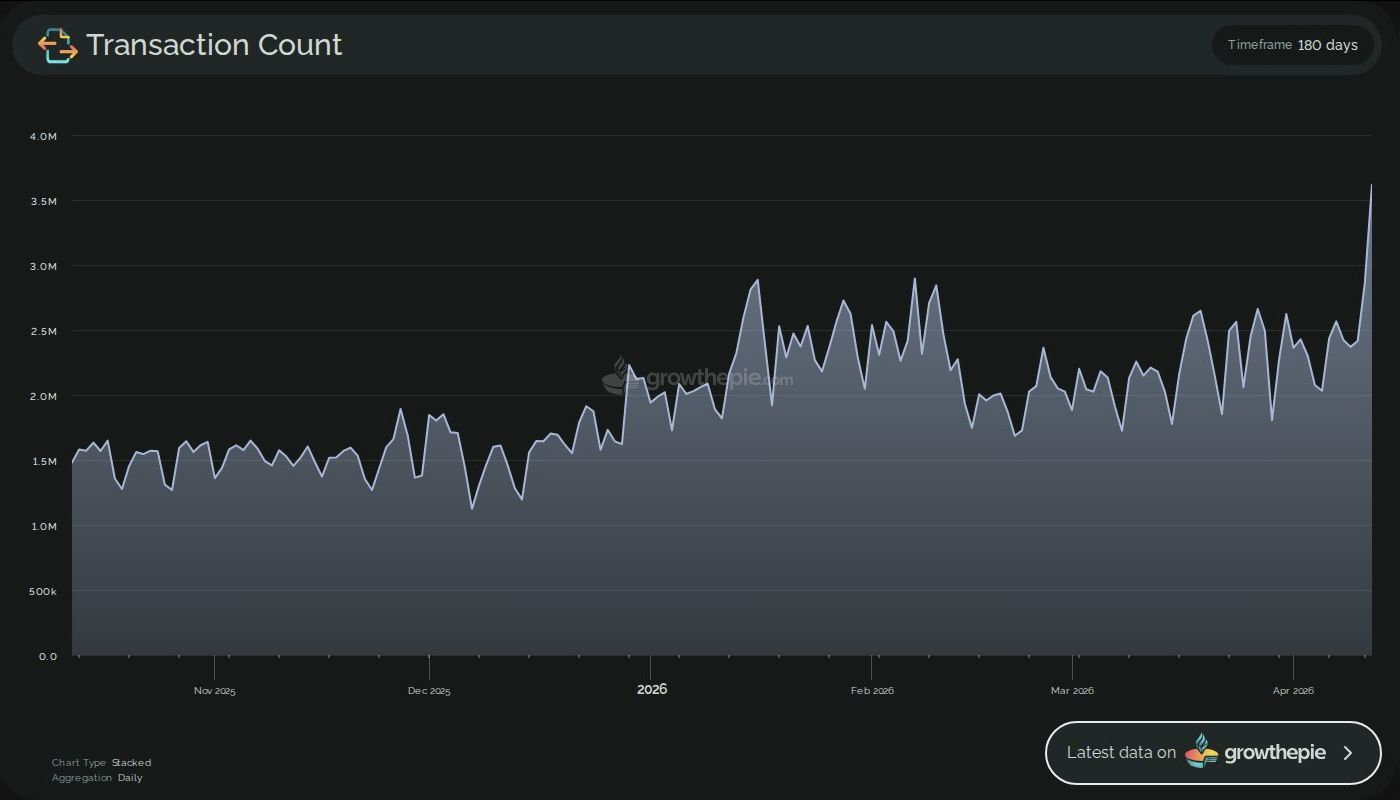Click the Latest data on growthepie button
The height and width of the screenshot is (800, 1400).
click(1212, 753)
